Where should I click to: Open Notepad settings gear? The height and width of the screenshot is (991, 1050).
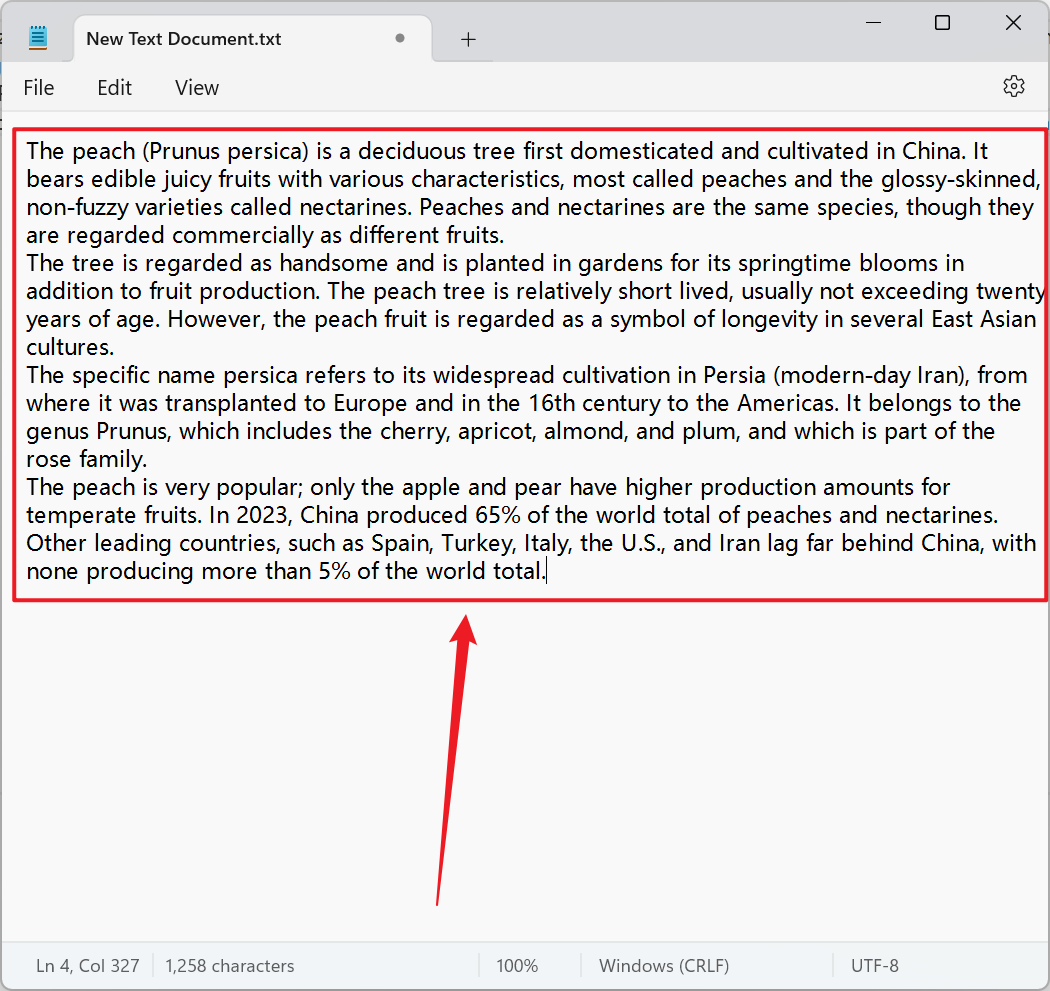pyautogui.click(x=1013, y=86)
